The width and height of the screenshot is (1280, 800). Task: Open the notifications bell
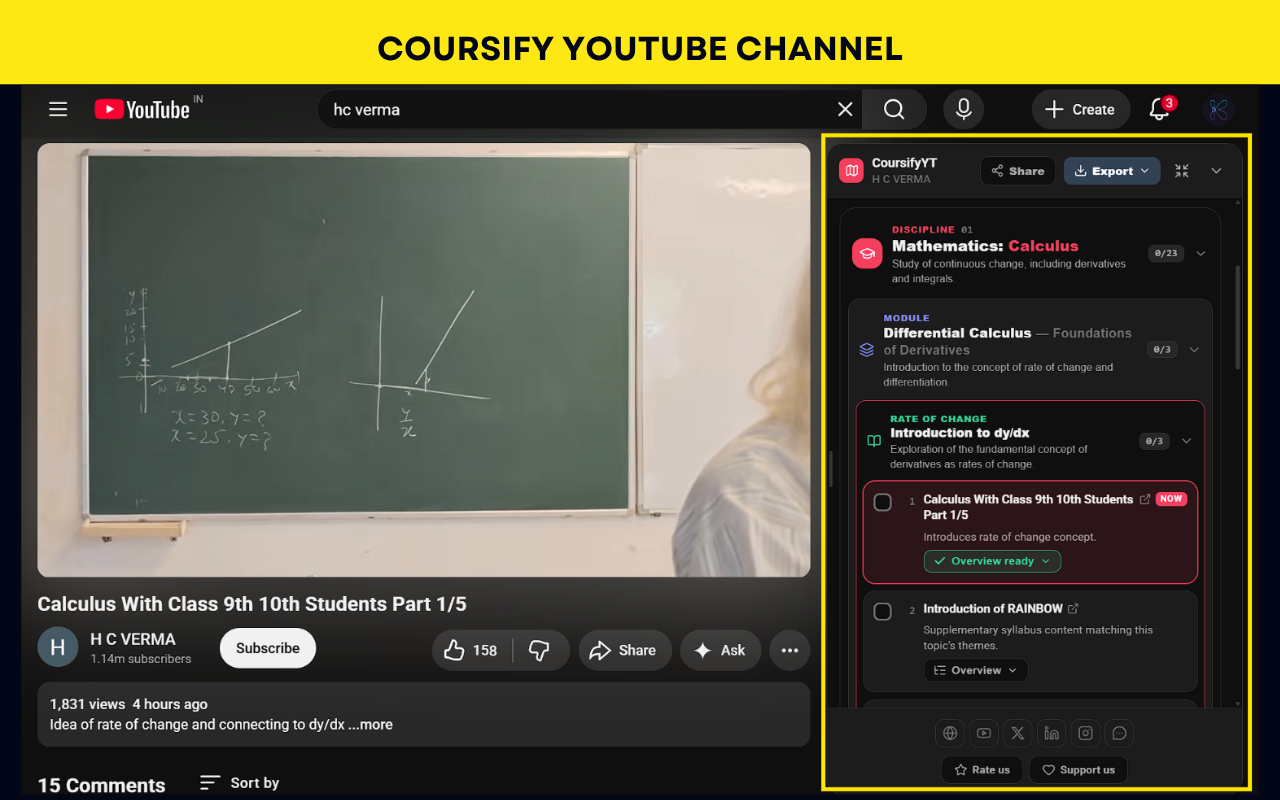[x=1159, y=109]
